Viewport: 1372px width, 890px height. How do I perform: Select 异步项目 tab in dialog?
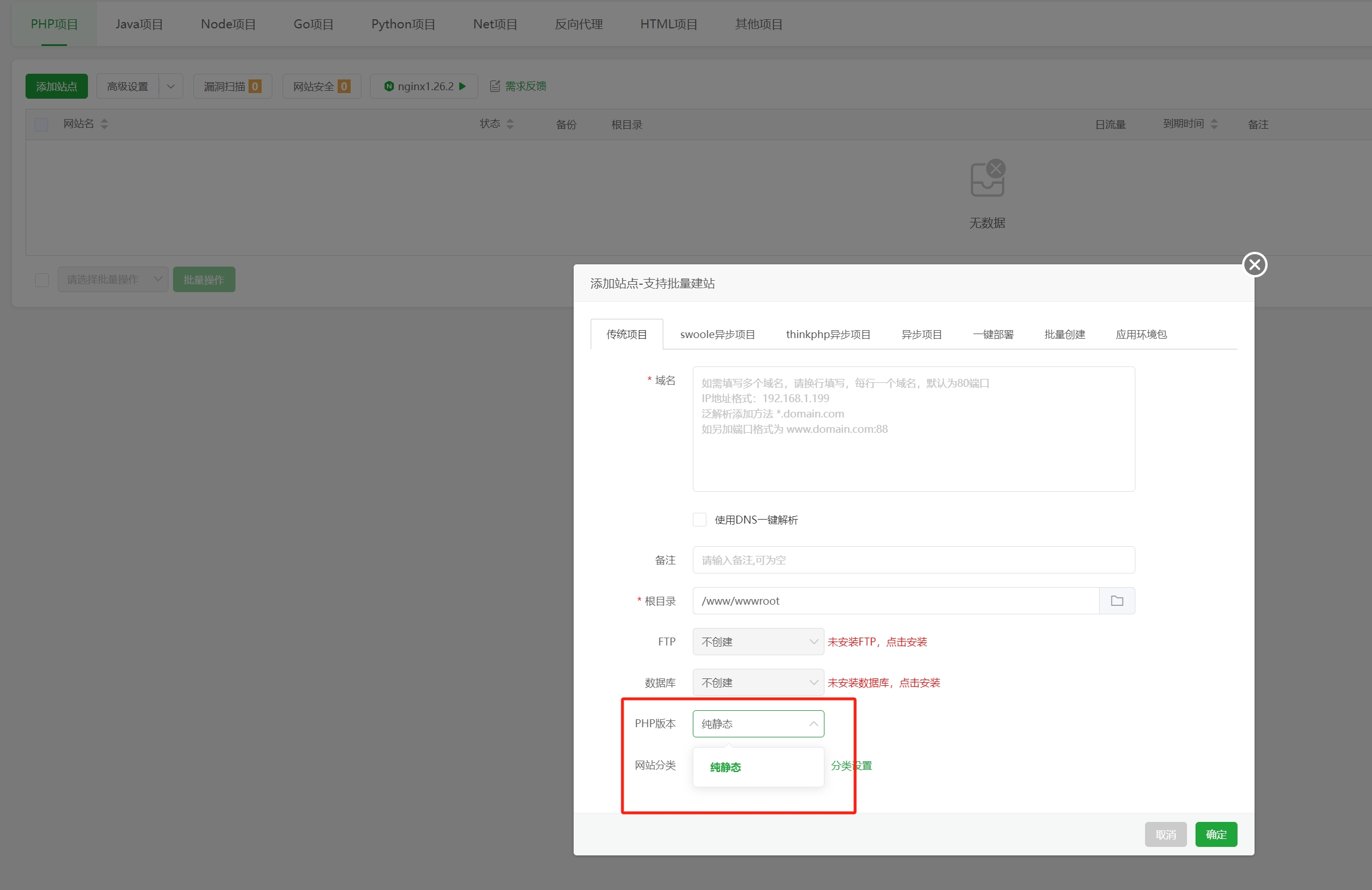pyautogui.click(x=921, y=334)
